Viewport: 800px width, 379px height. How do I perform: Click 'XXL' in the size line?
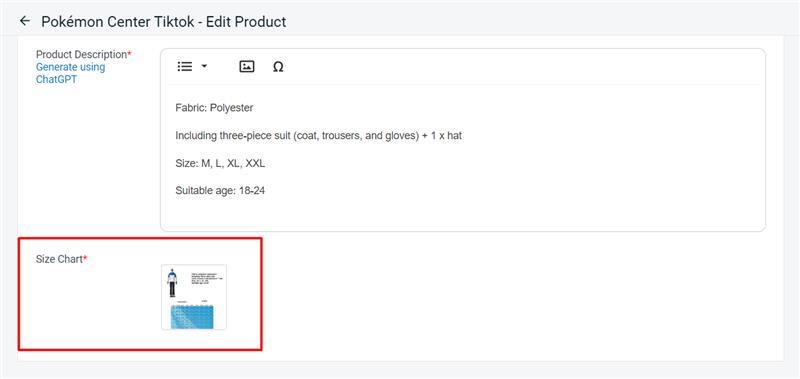pyautogui.click(x=256, y=164)
